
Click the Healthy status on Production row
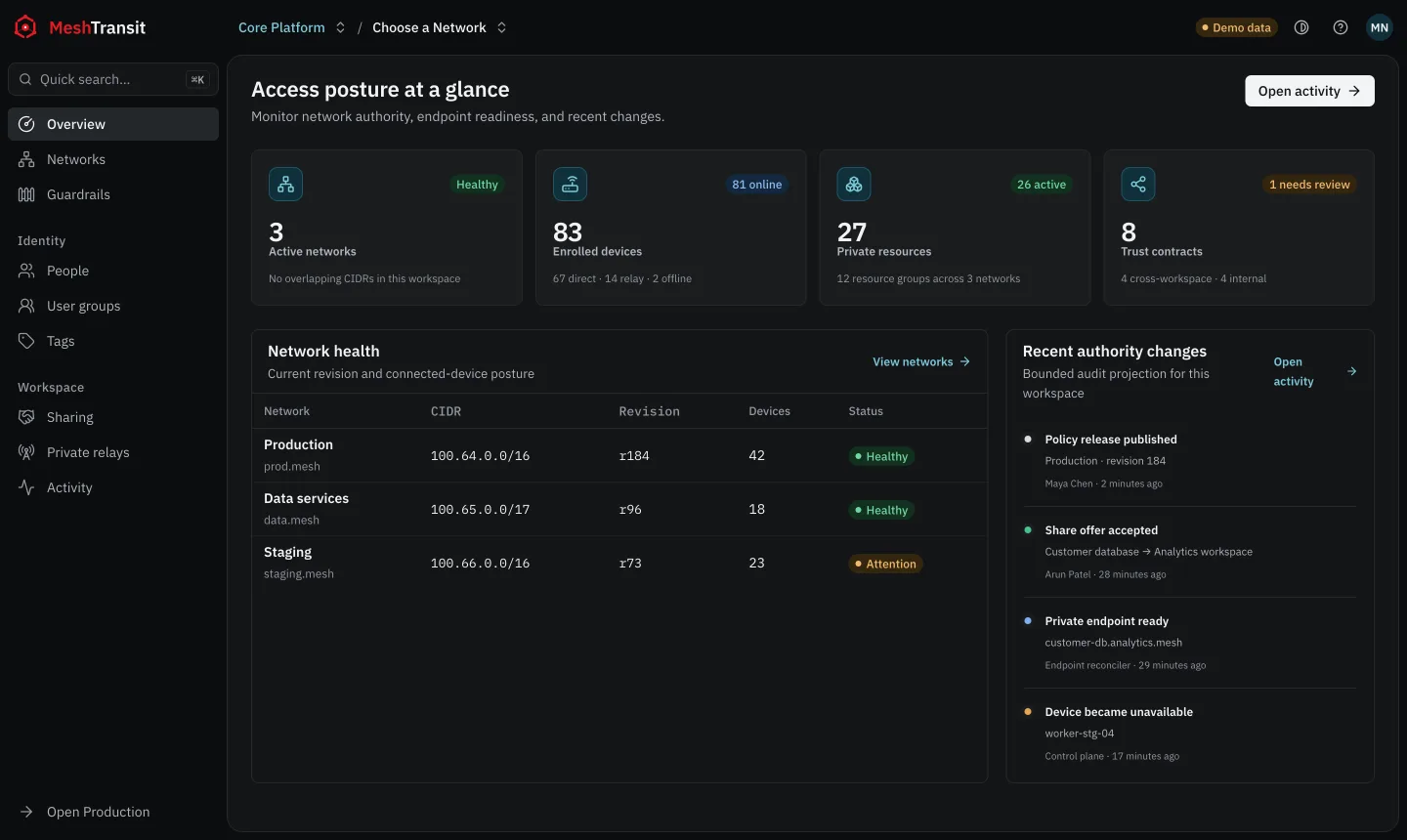point(881,456)
